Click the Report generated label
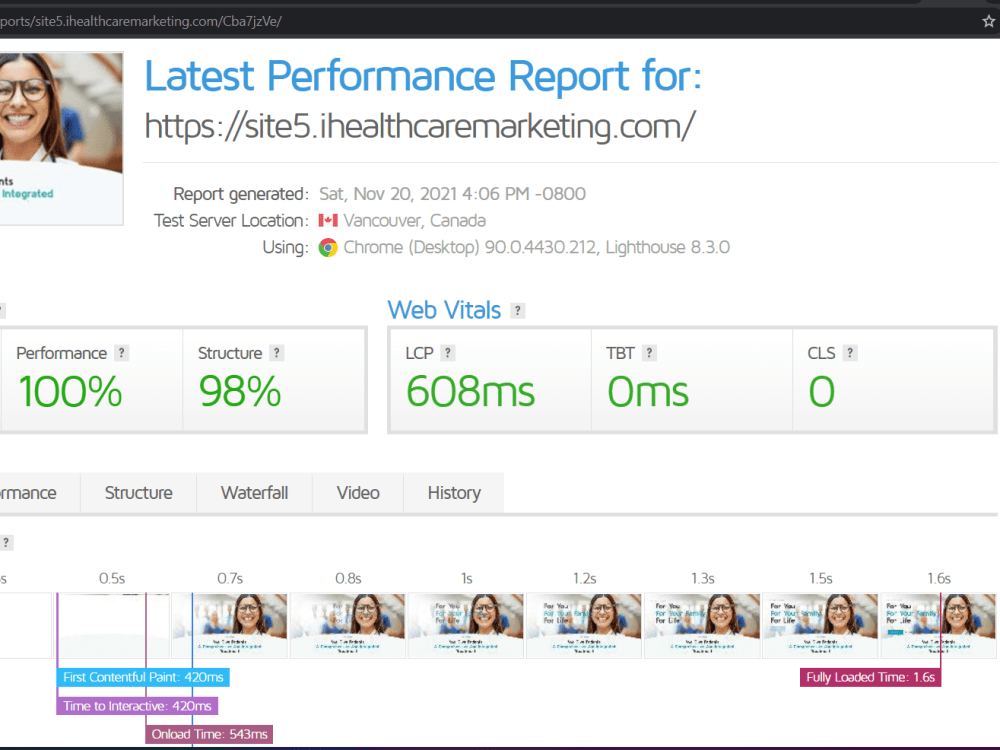1000x750 pixels. tap(241, 194)
